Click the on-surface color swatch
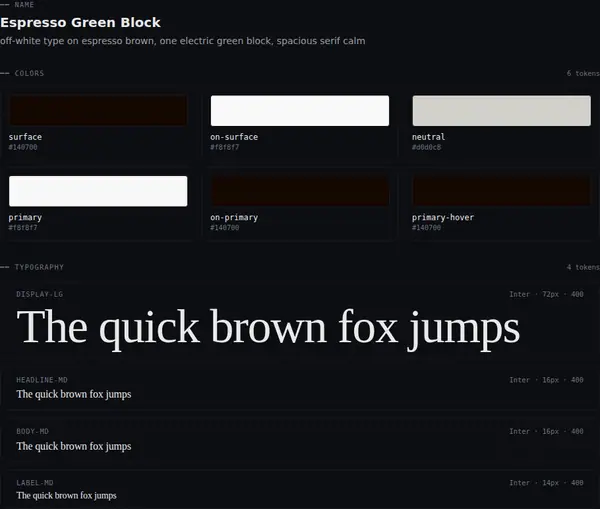Image resolution: width=600 pixels, height=509 pixels. (300, 111)
